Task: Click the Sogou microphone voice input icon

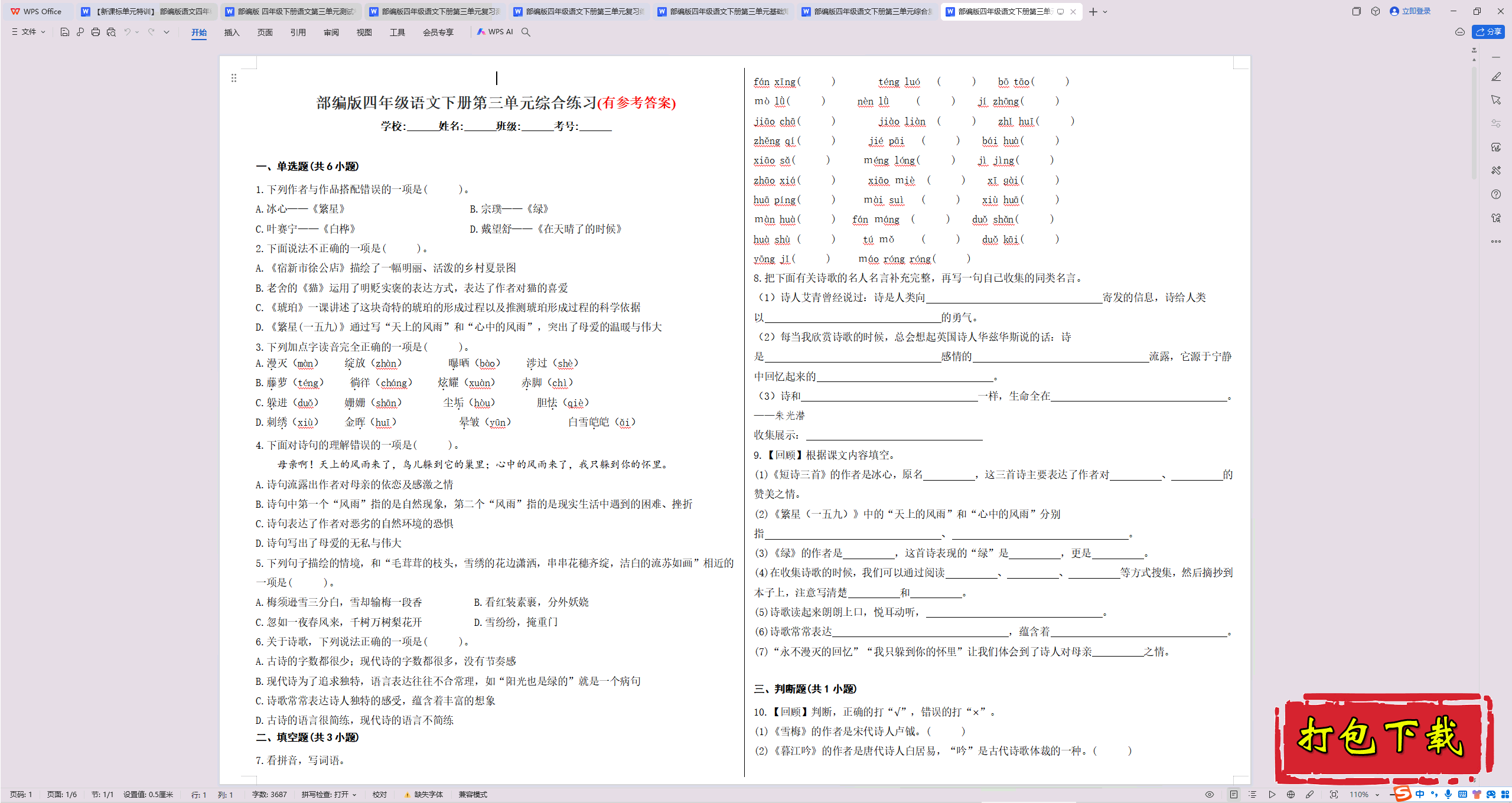Action: coord(1448,795)
